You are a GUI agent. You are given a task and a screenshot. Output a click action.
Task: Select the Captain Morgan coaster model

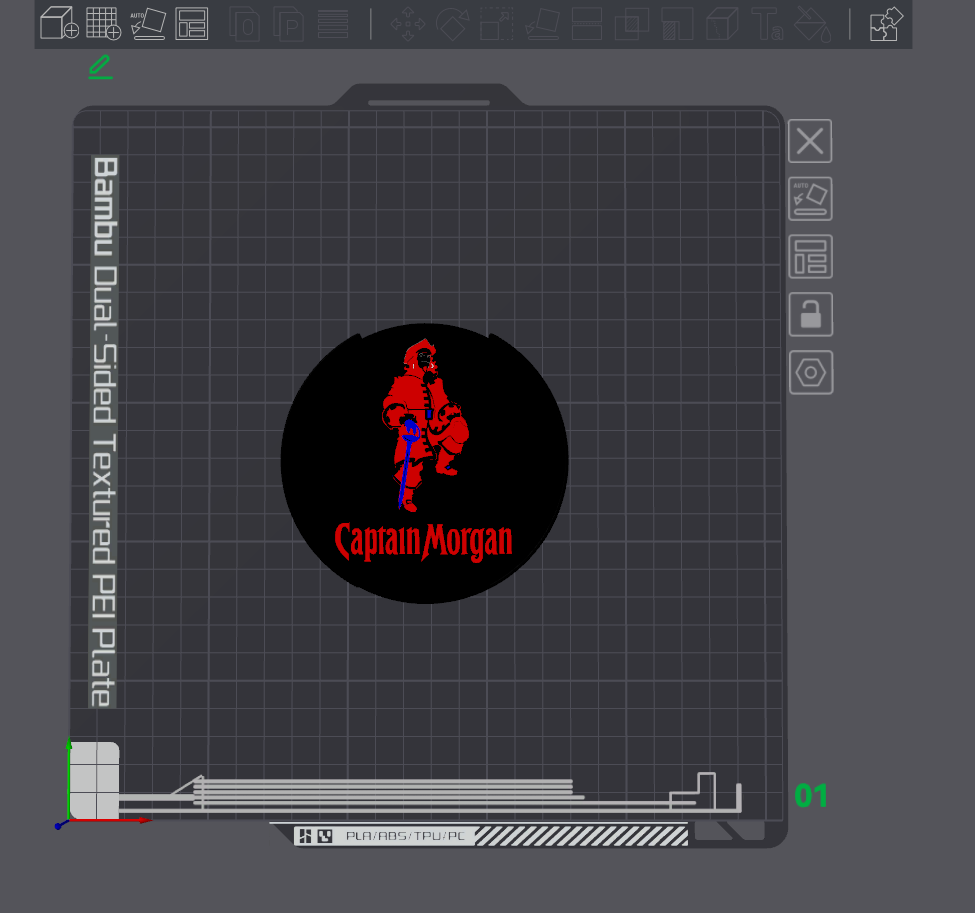click(425, 463)
